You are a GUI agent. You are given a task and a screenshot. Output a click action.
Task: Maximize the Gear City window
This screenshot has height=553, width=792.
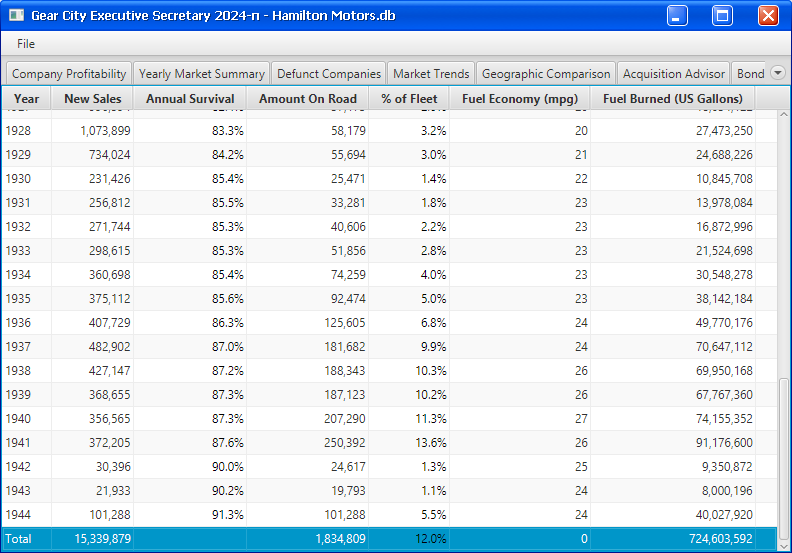point(722,15)
